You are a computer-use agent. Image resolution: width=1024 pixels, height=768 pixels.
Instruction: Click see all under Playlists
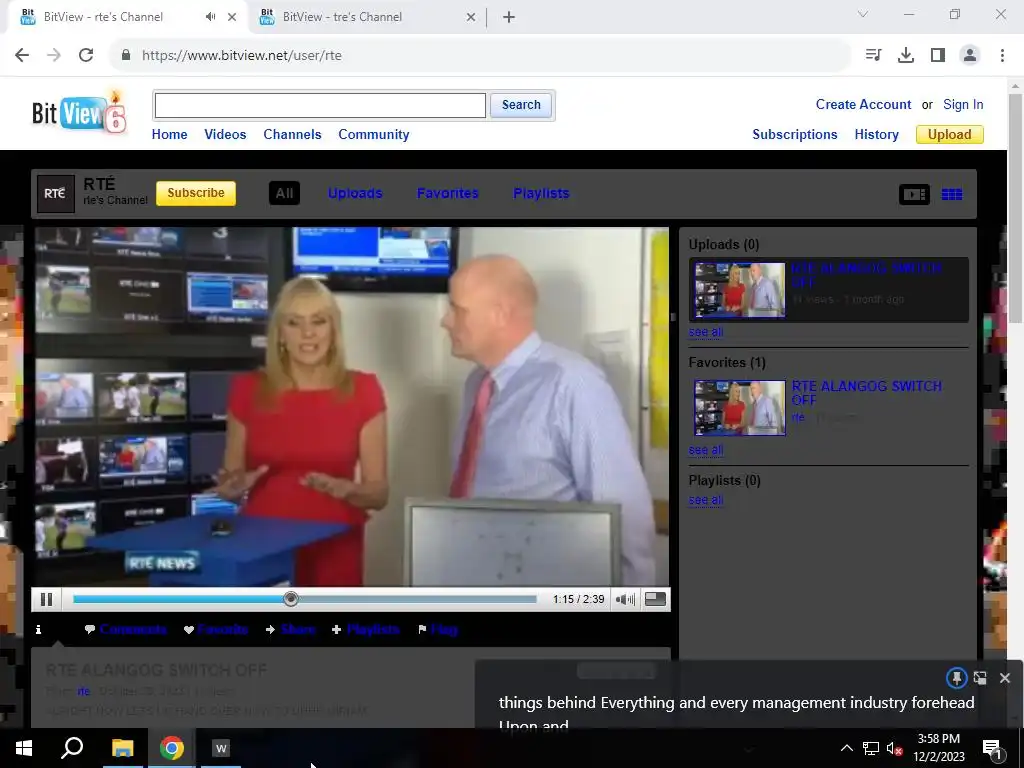point(706,500)
